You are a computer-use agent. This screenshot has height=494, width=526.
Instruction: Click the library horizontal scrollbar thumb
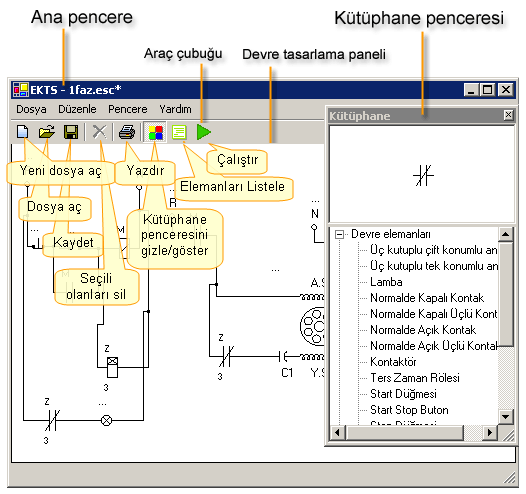point(404,433)
